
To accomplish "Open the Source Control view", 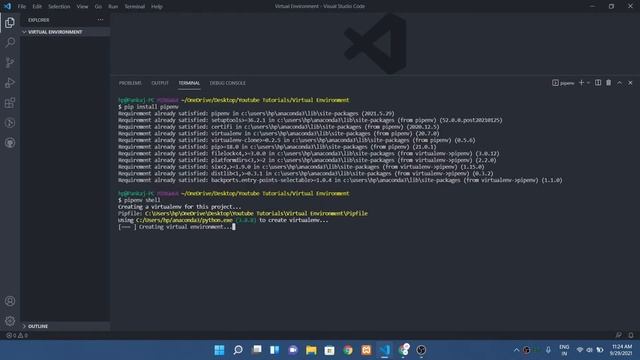I will [x=10, y=62].
